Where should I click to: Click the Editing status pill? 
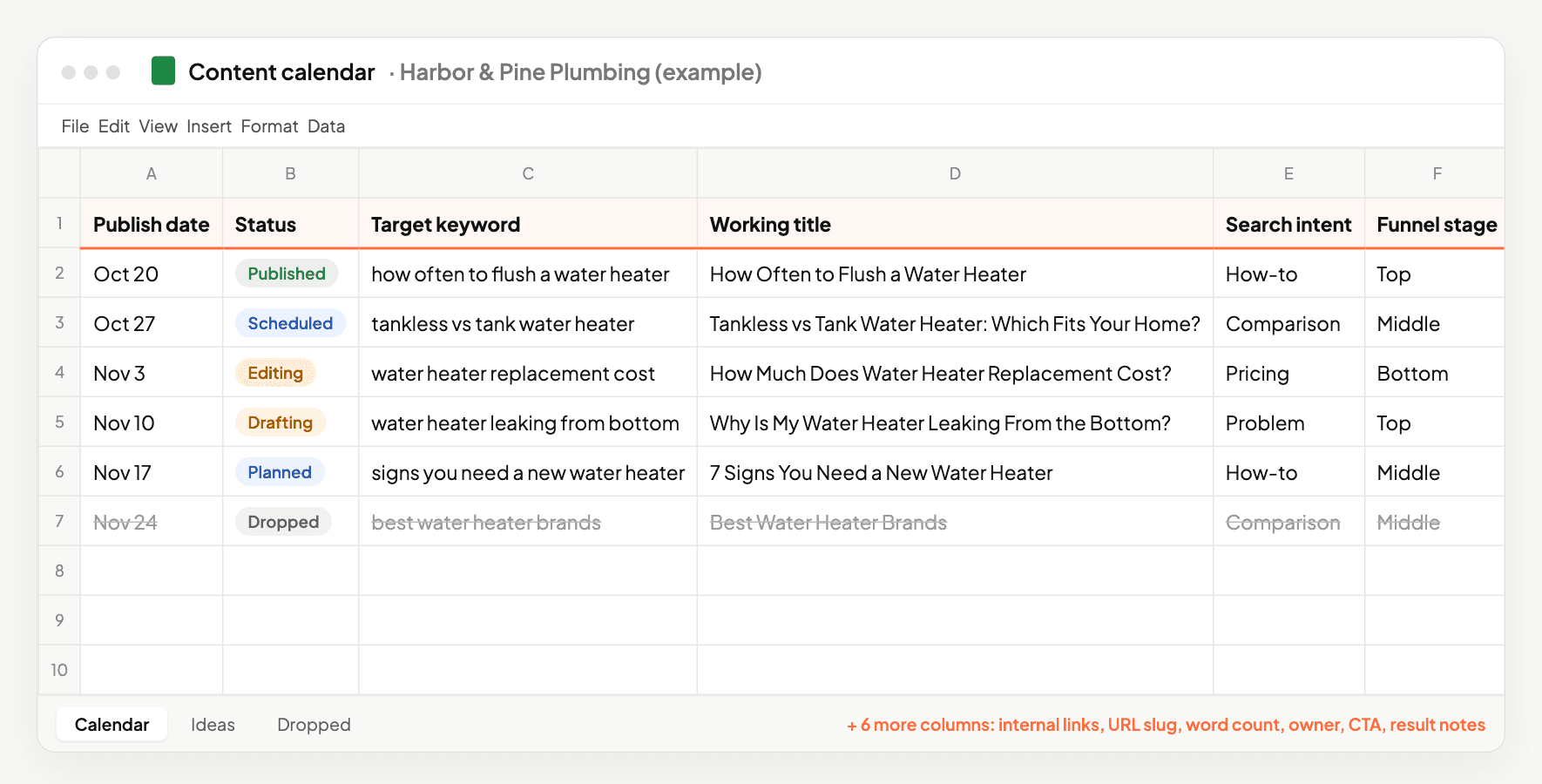275,373
